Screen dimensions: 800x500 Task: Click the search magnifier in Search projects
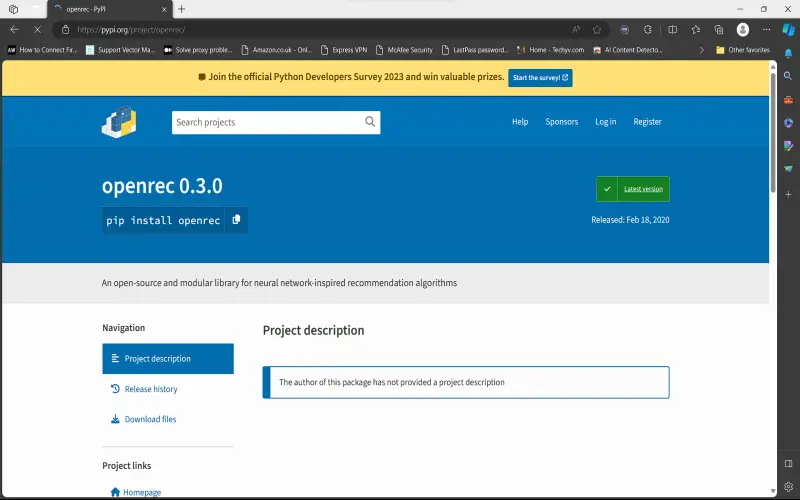pos(370,122)
